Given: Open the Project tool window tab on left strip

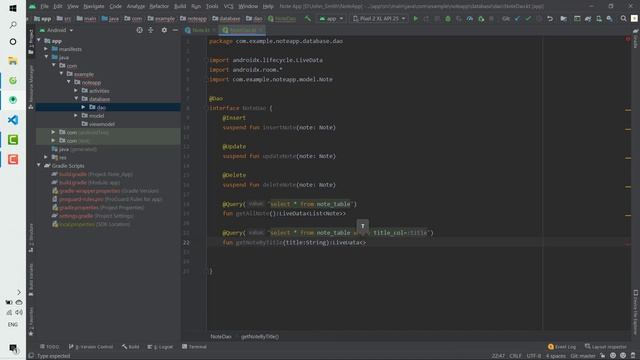Looking at the screenshot, I should click(x=31, y=42).
